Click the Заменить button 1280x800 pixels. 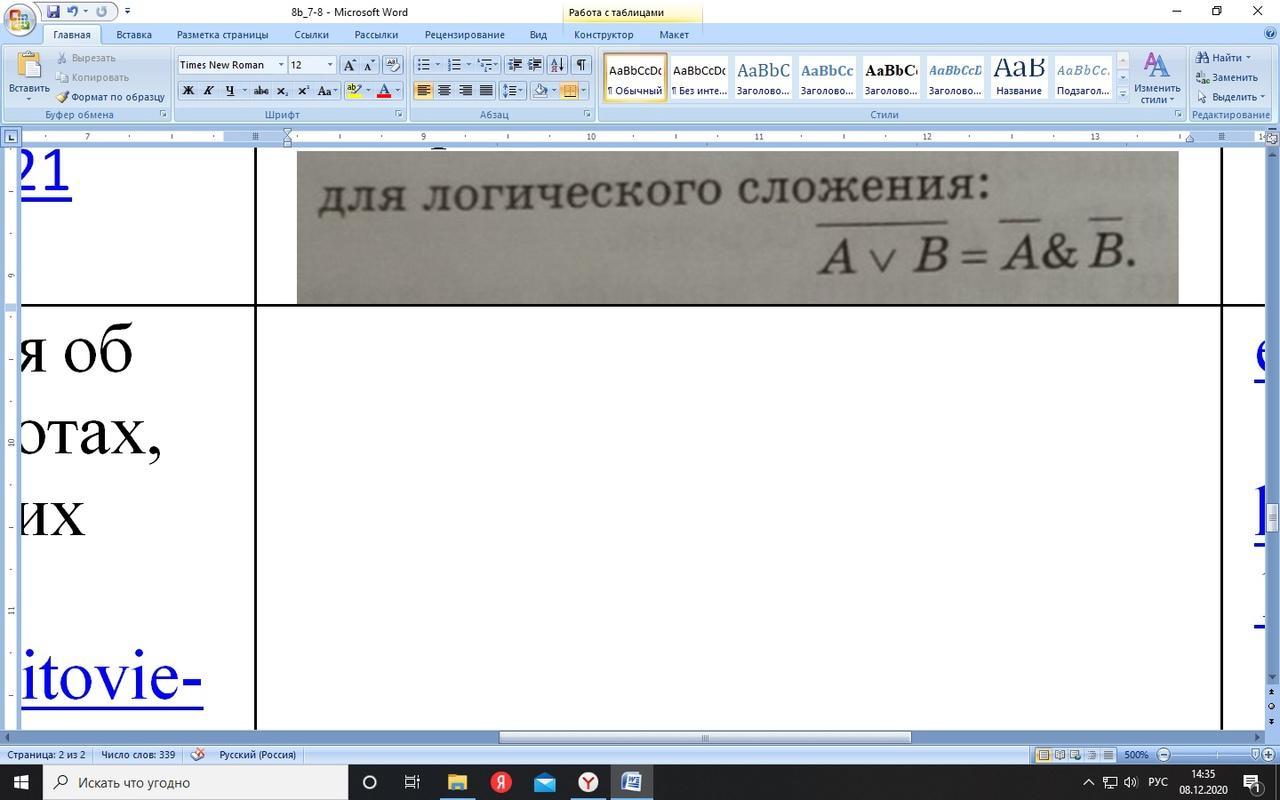(1227, 77)
